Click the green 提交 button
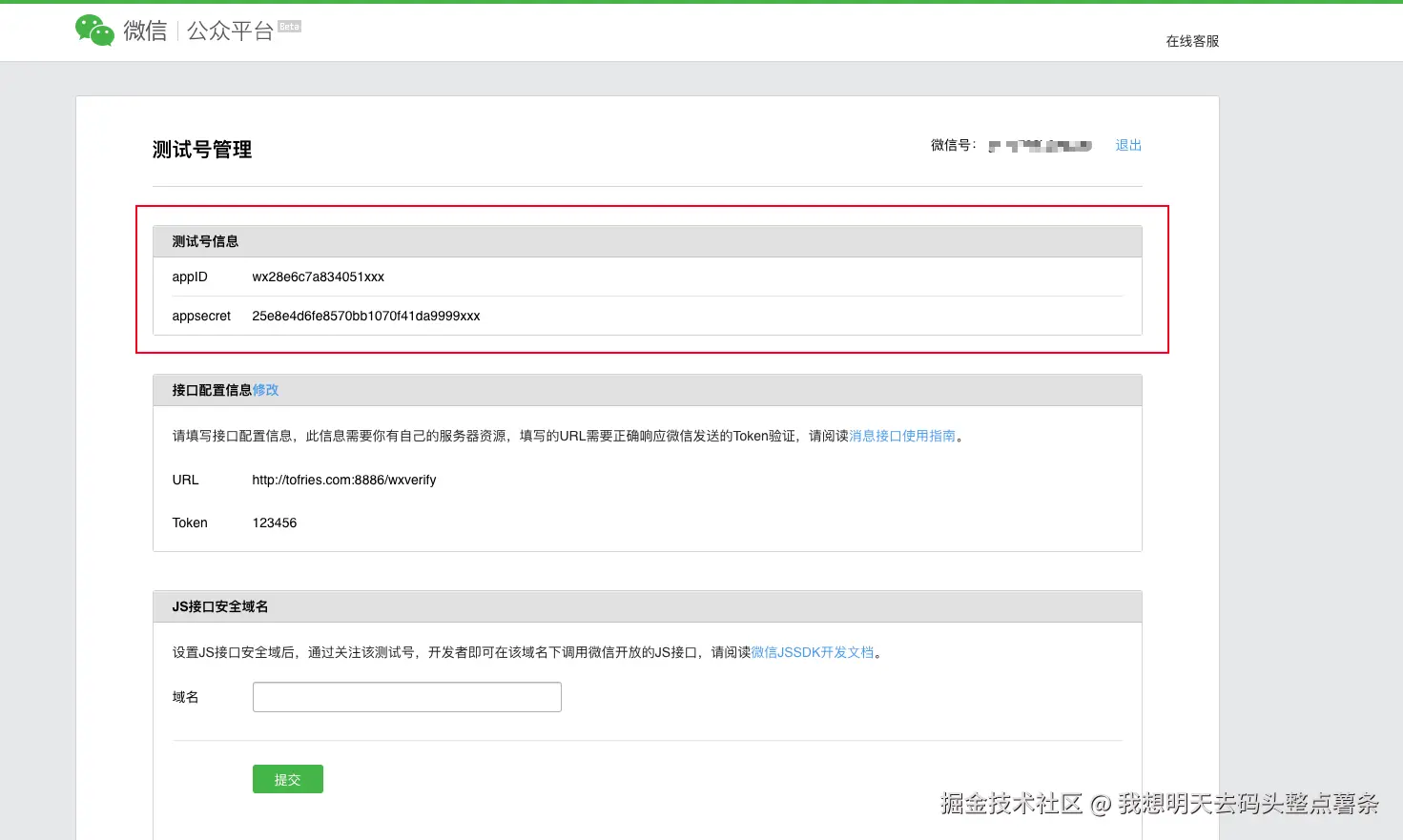This screenshot has width=1403, height=840. (x=288, y=779)
